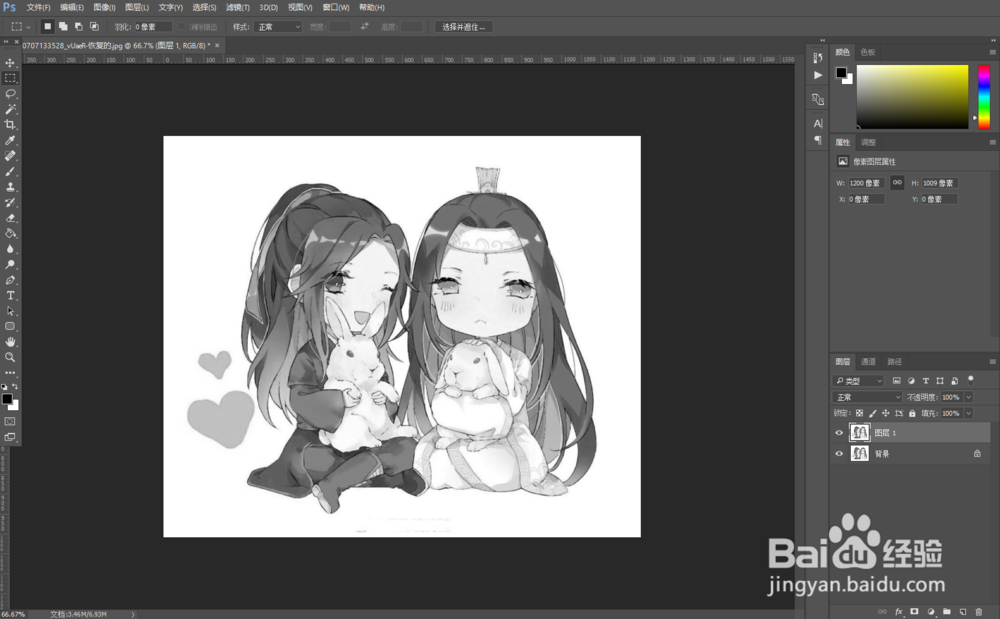The width and height of the screenshot is (1000, 619).
Task: Select the Rectangular Marquee tool in toolbox
Action: (10, 78)
